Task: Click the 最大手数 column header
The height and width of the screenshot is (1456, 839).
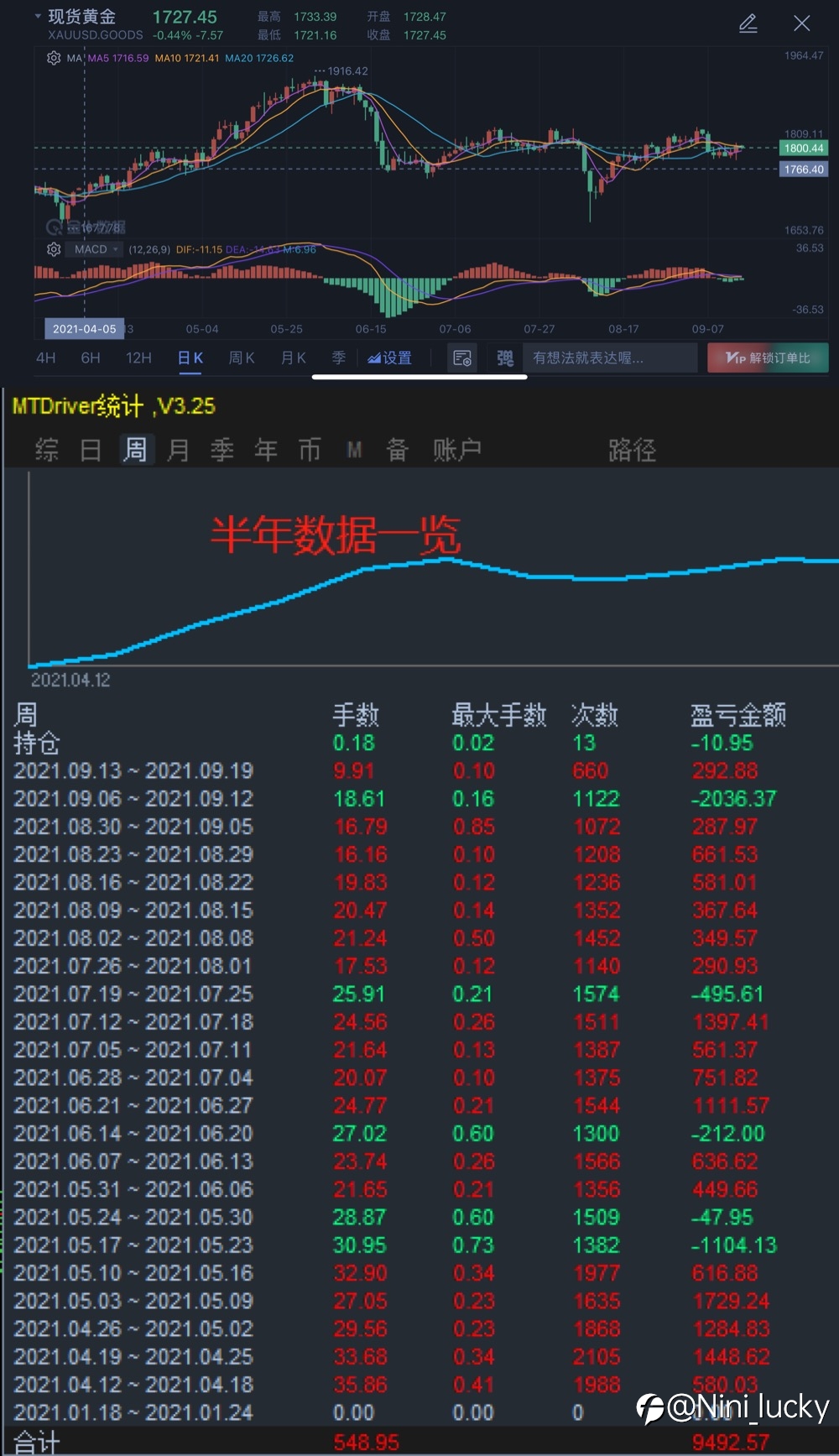Action: [499, 715]
